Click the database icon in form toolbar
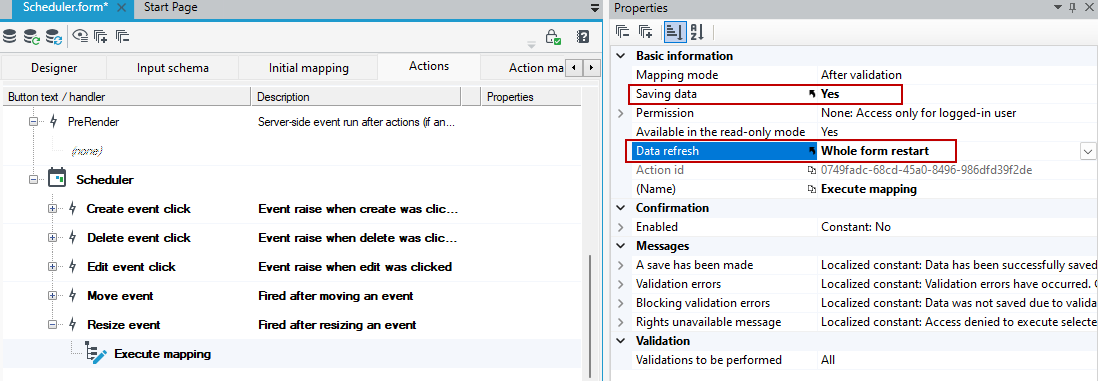The height and width of the screenshot is (381, 1098). pos(10,36)
